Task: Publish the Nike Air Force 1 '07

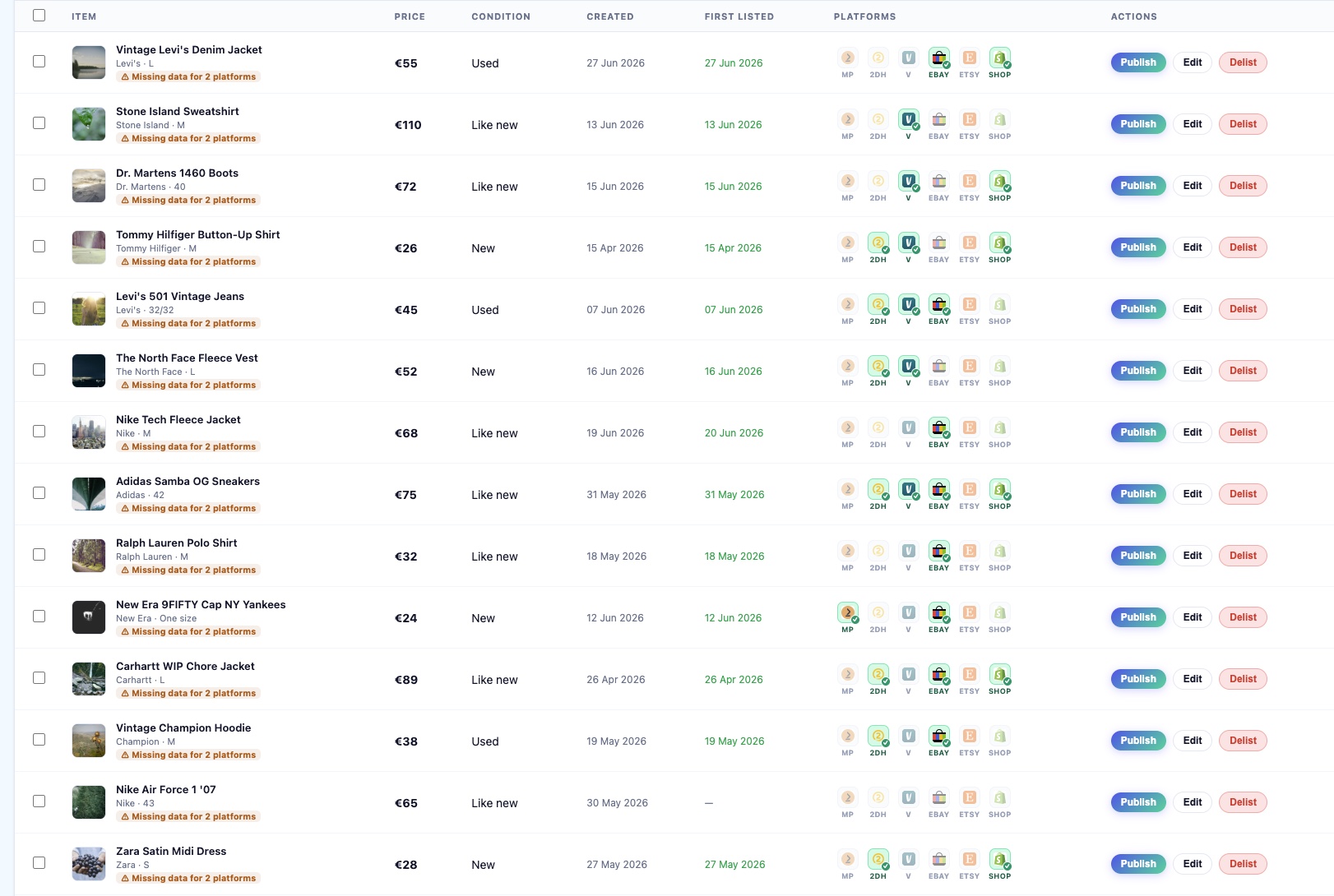Action: click(x=1138, y=802)
